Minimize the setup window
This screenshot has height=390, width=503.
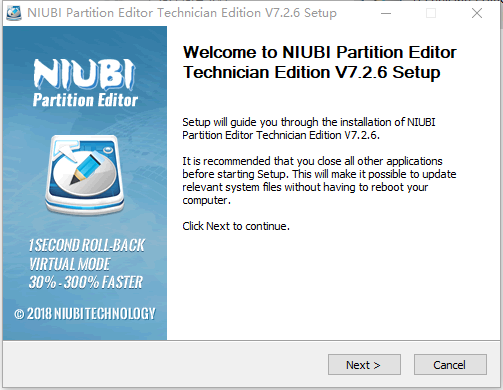(x=386, y=13)
